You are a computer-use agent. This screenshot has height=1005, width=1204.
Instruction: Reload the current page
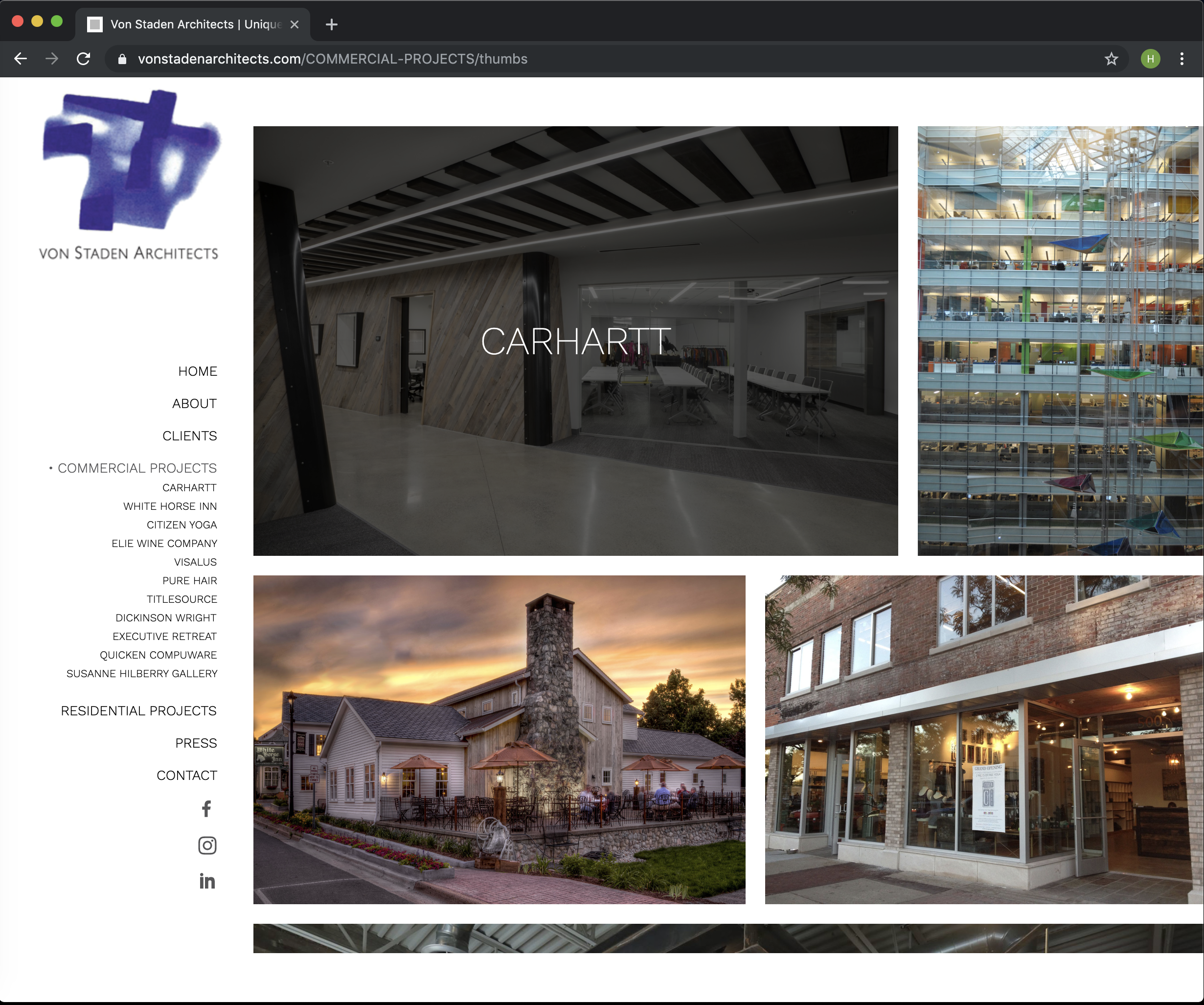[x=84, y=59]
